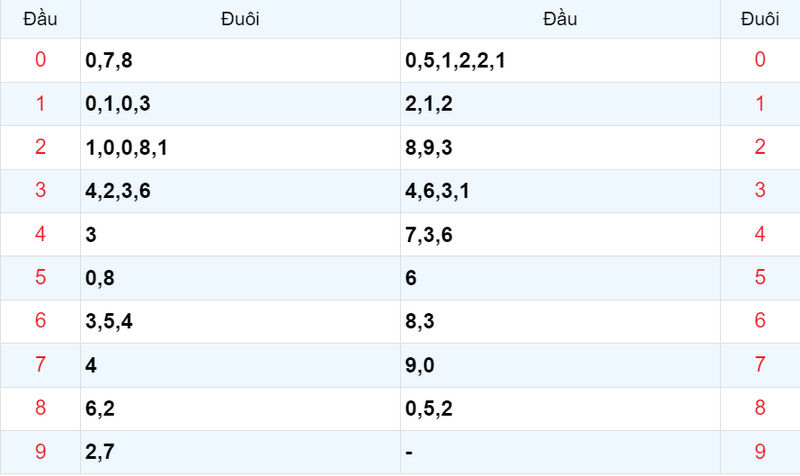This screenshot has height=476, width=800.
Task: Click the cell showing 2,7
Action: tap(240, 452)
